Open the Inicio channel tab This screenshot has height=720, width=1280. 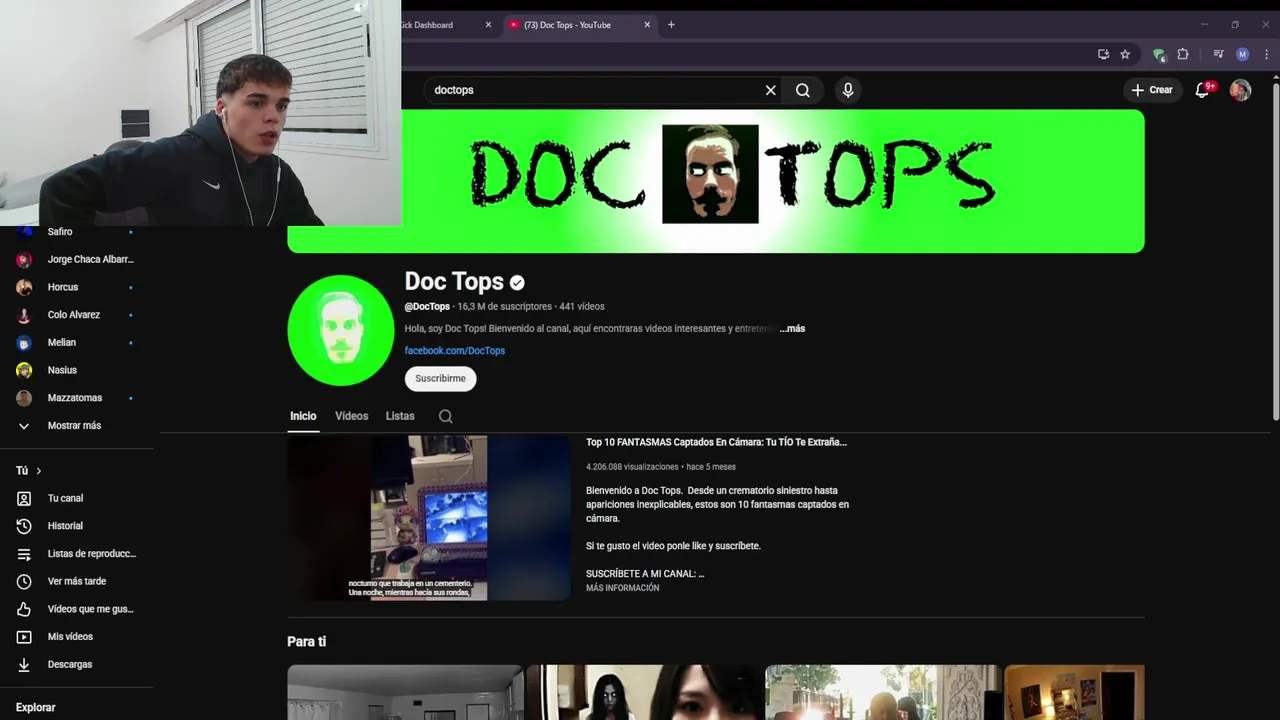pos(303,416)
